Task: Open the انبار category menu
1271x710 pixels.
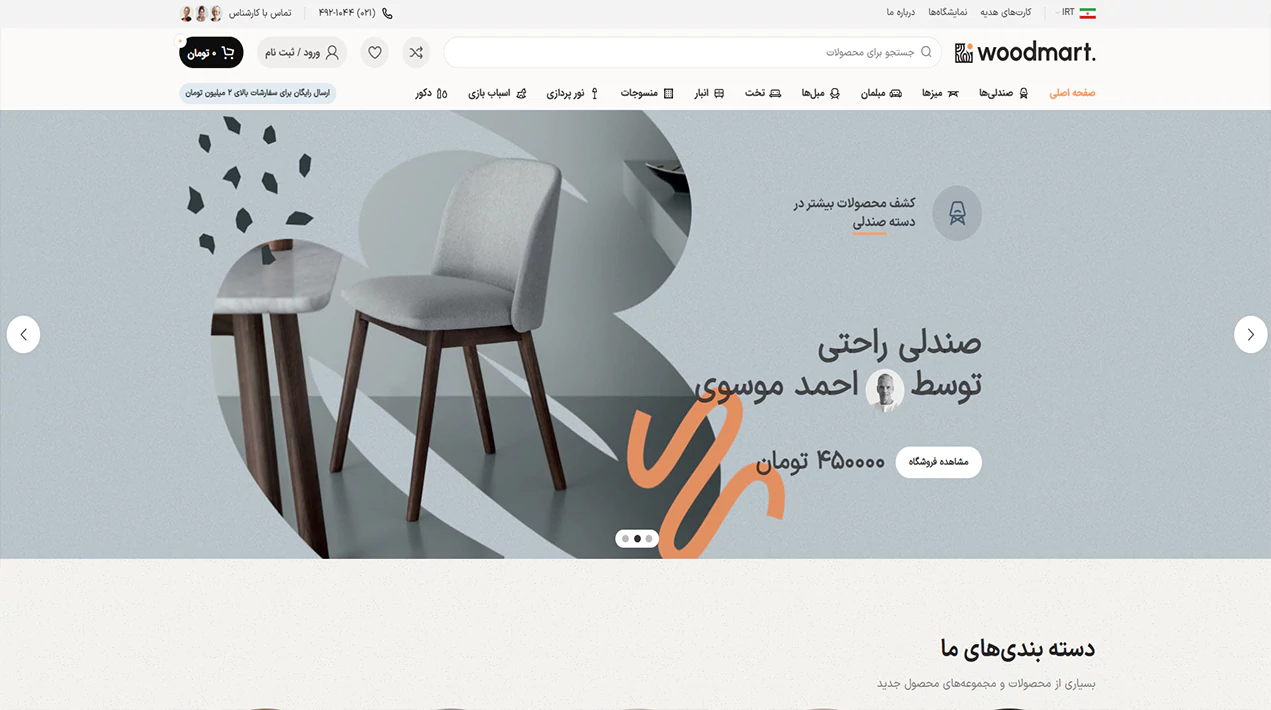Action: [710, 93]
